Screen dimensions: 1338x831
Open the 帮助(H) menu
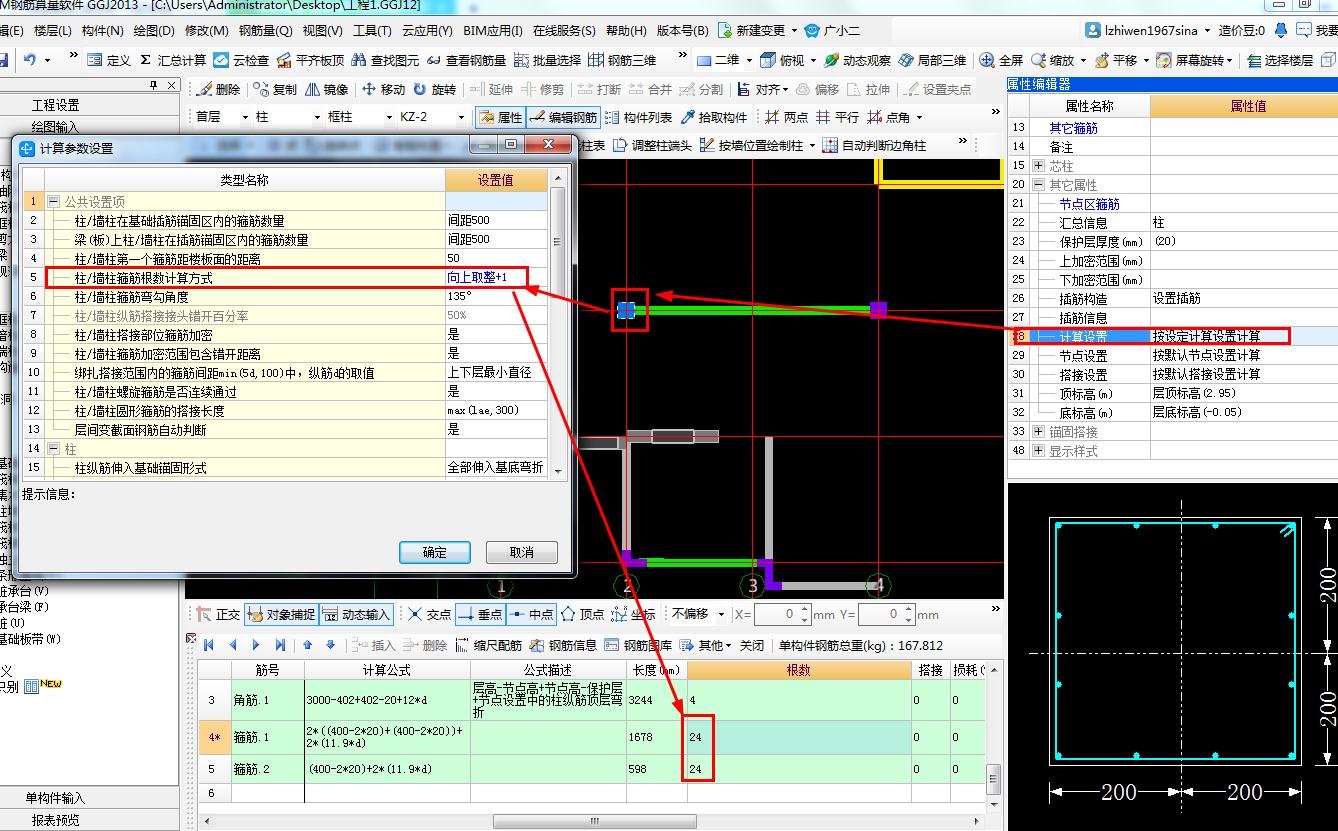(x=626, y=31)
